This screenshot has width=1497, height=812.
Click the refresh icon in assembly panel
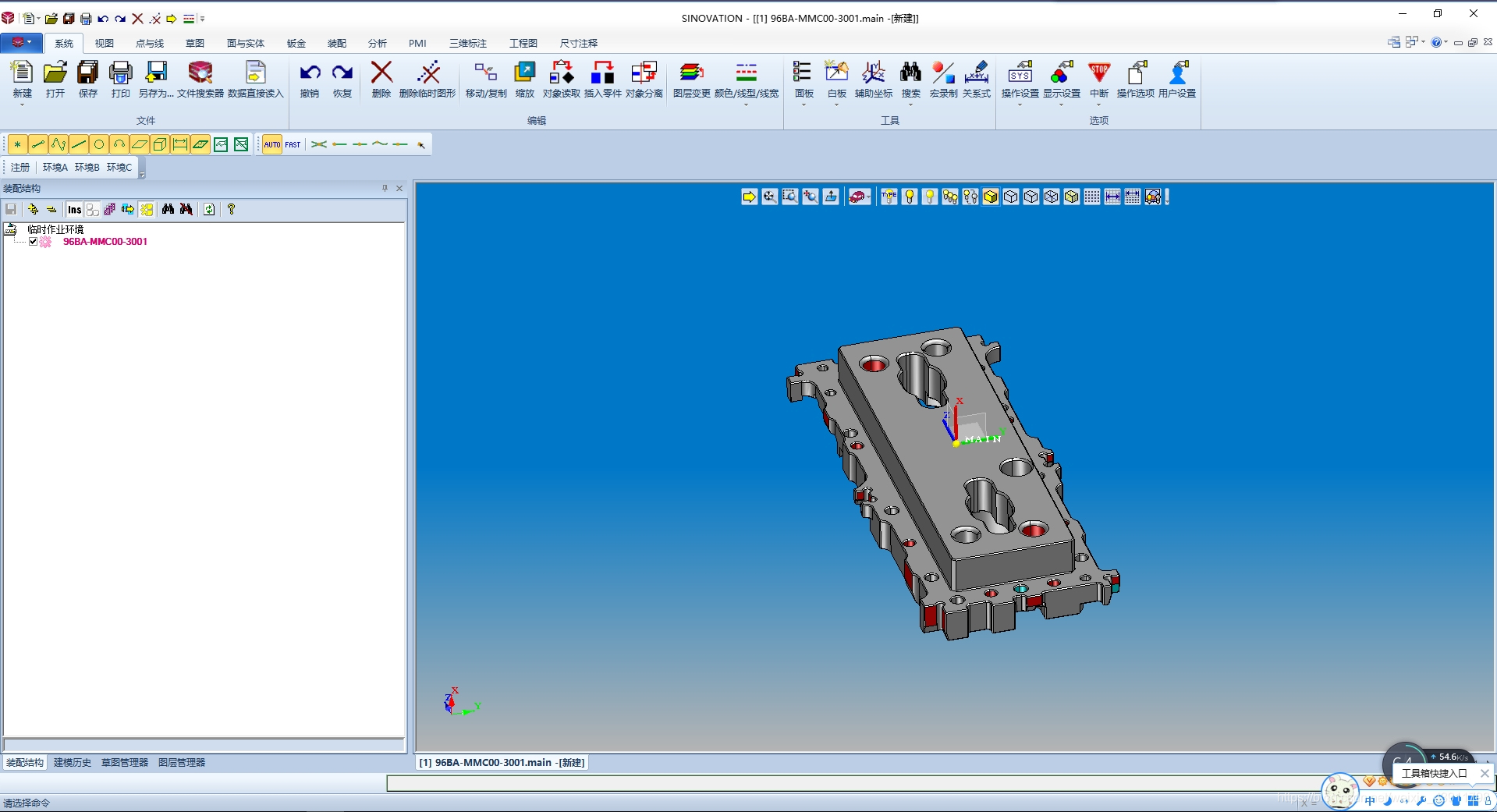pos(209,209)
